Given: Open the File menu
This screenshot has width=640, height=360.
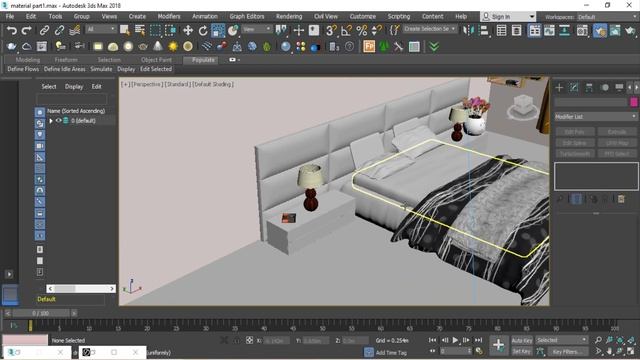Looking at the screenshot, I should [10, 16].
